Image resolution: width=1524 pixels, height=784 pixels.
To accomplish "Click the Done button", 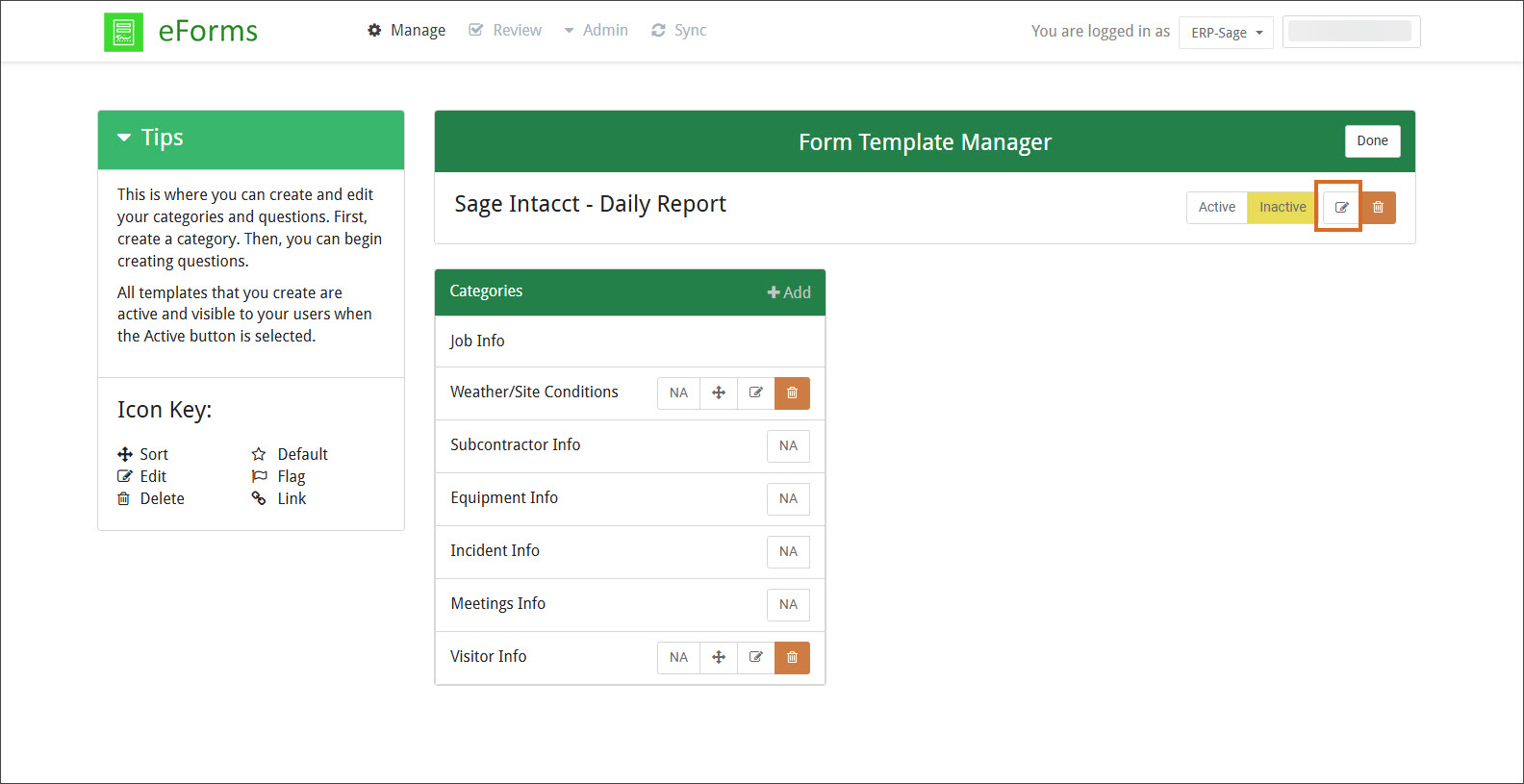I will click(x=1372, y=140).
